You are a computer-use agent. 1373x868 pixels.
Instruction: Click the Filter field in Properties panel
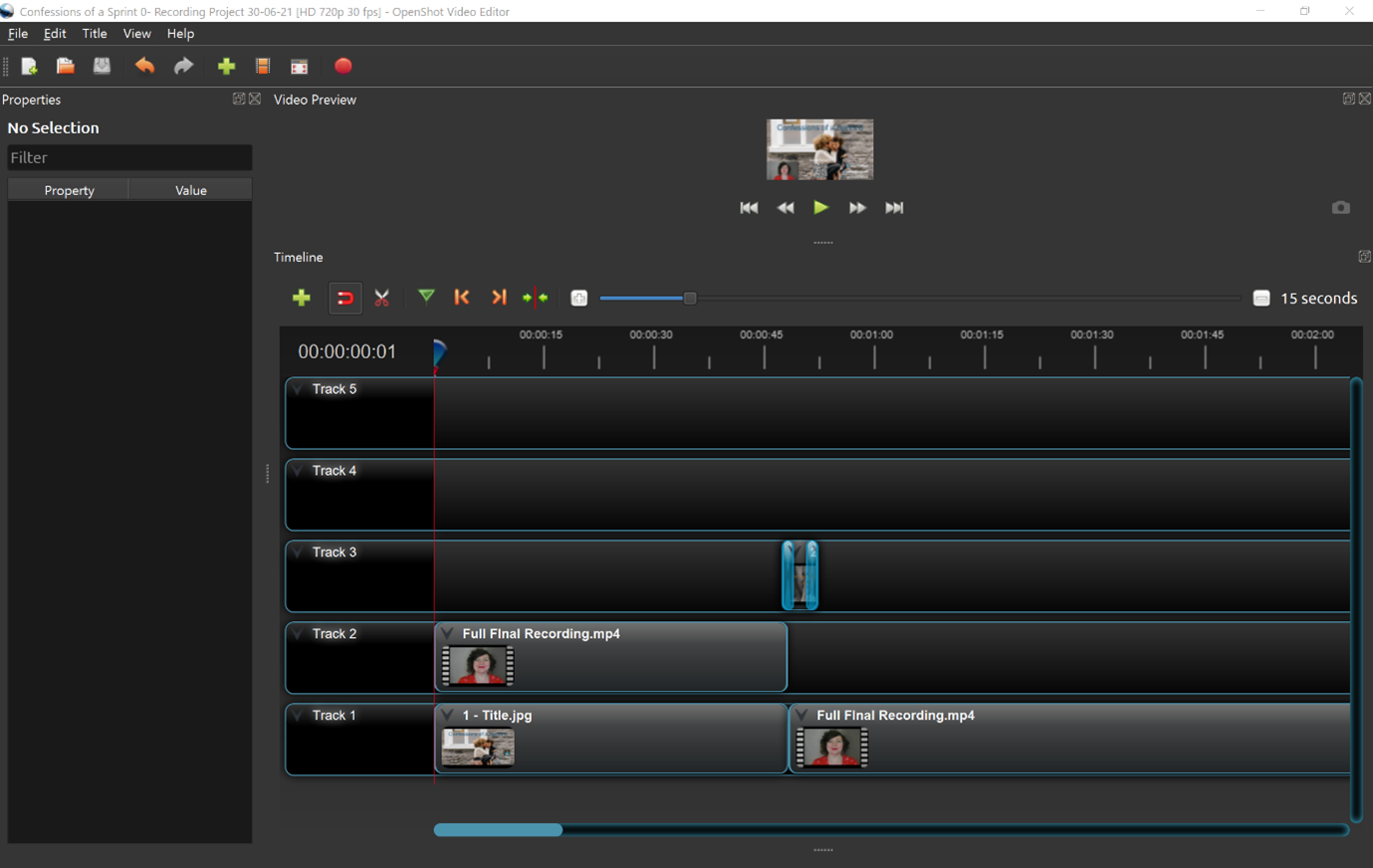coord(129,157)
